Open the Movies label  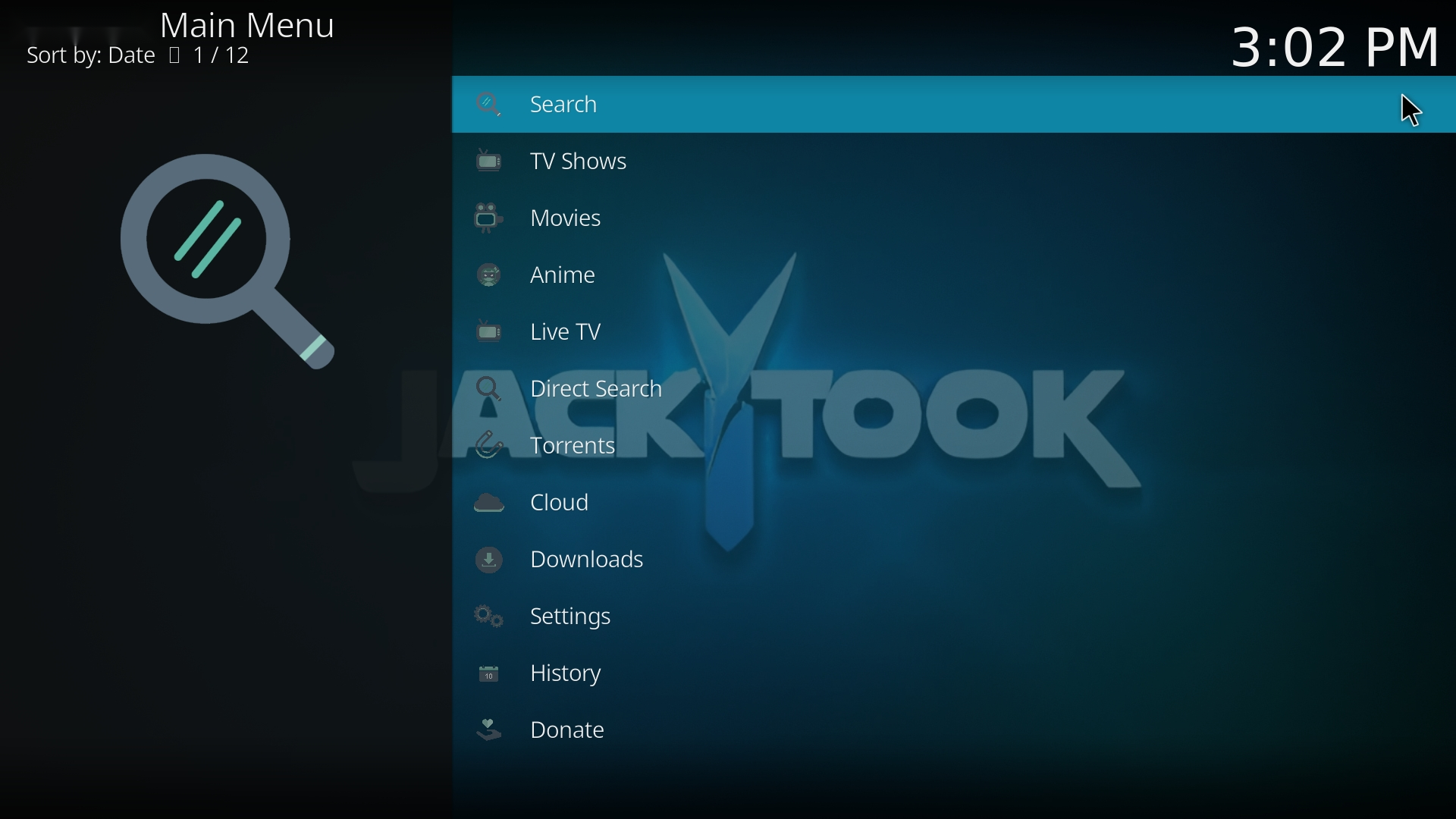(566, 219)
